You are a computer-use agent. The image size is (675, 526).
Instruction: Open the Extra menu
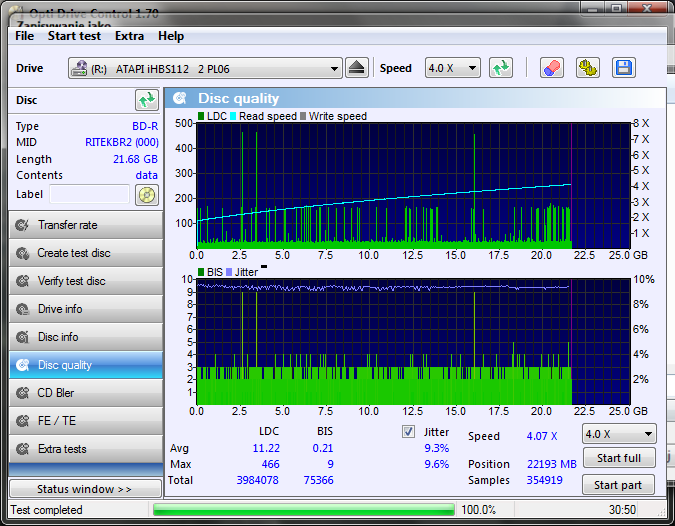click(x=130, y=36)
